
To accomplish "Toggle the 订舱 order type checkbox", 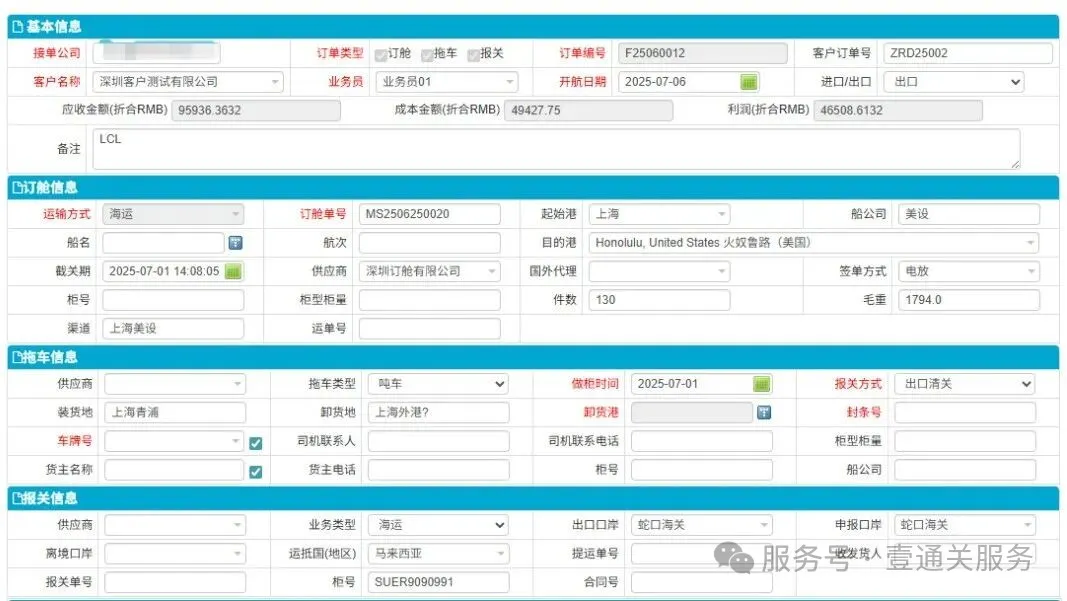I will click(381, 54).
